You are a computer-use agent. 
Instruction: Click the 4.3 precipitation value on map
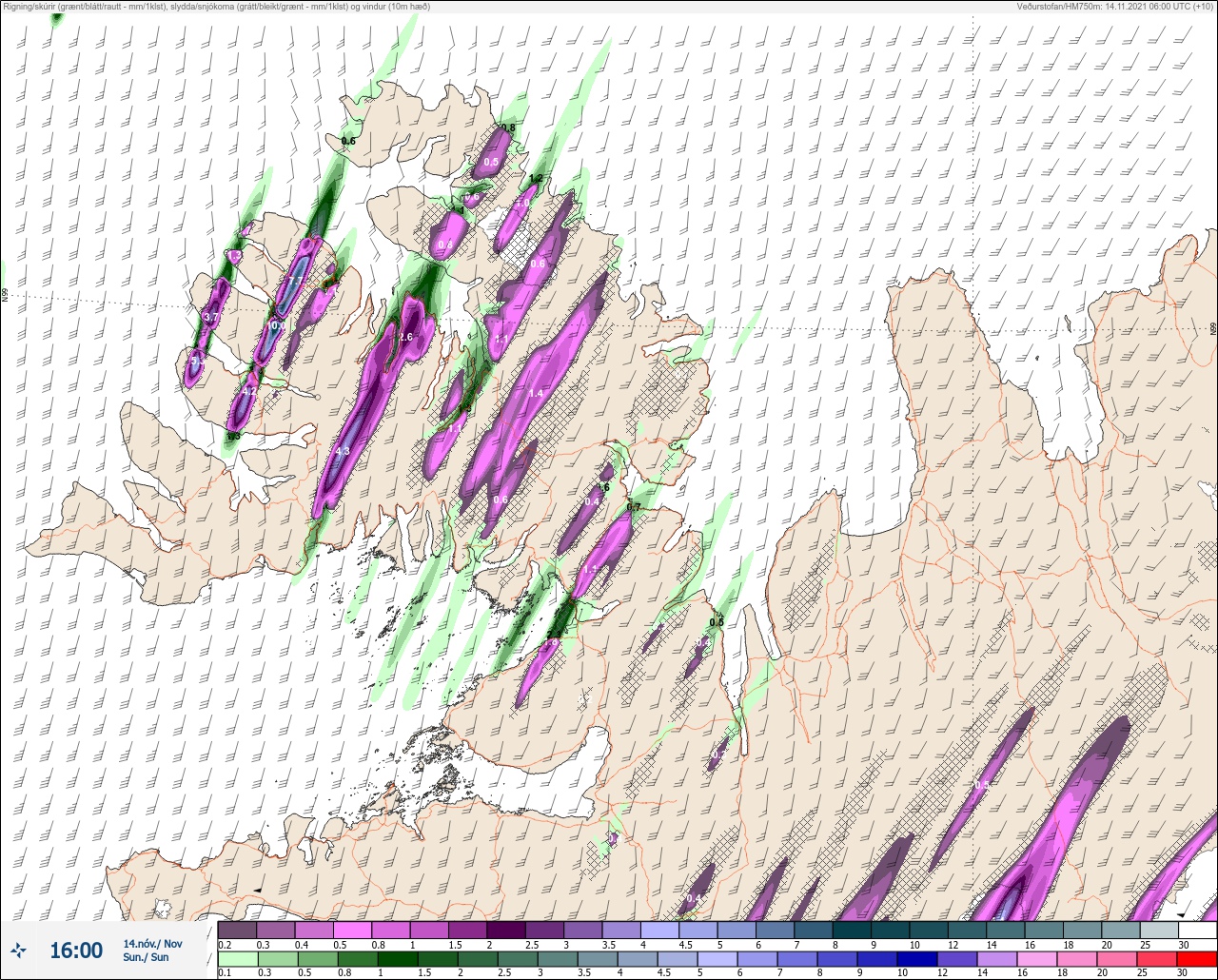343,451
